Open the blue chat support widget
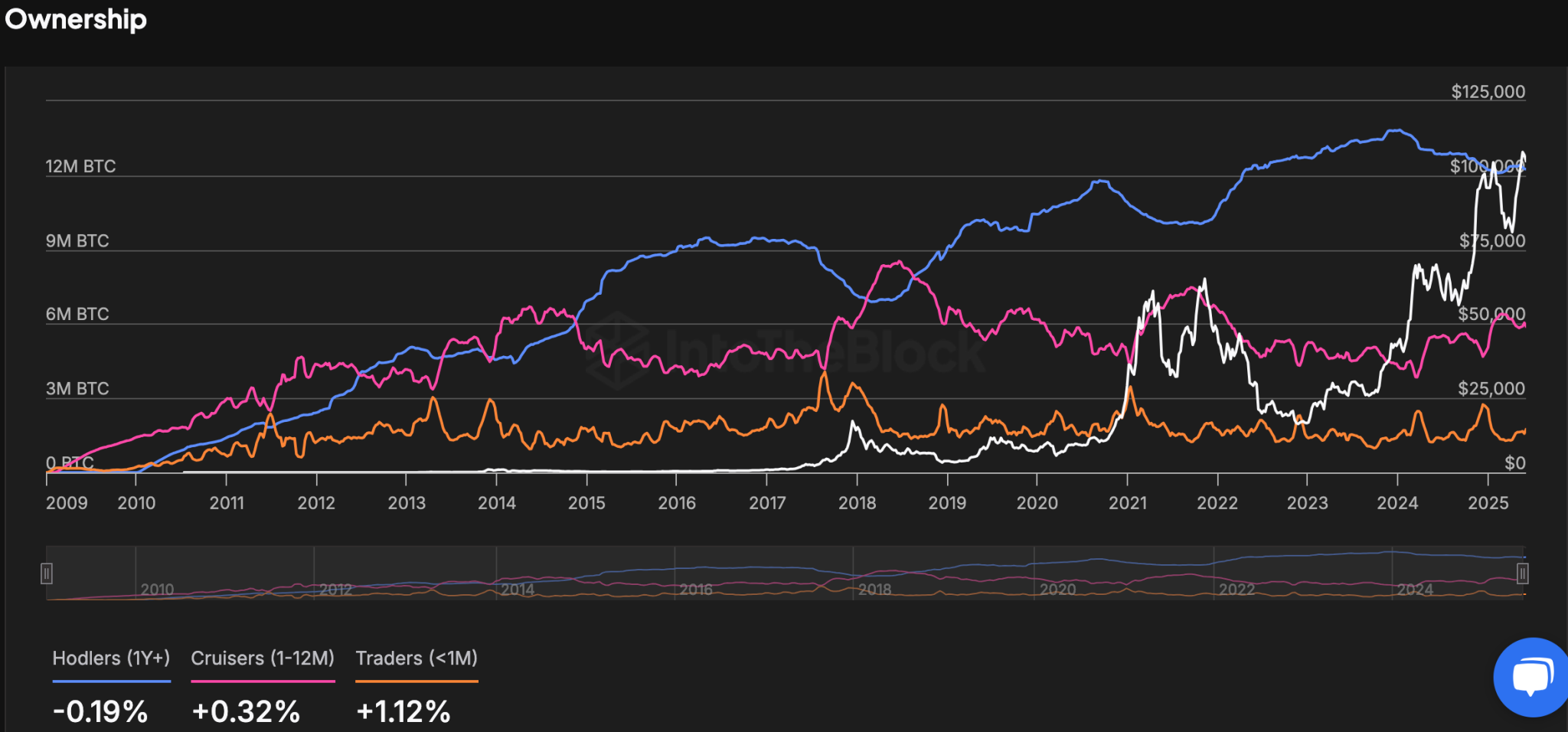Screen dimensions: 1568x732 point(1530,677)
